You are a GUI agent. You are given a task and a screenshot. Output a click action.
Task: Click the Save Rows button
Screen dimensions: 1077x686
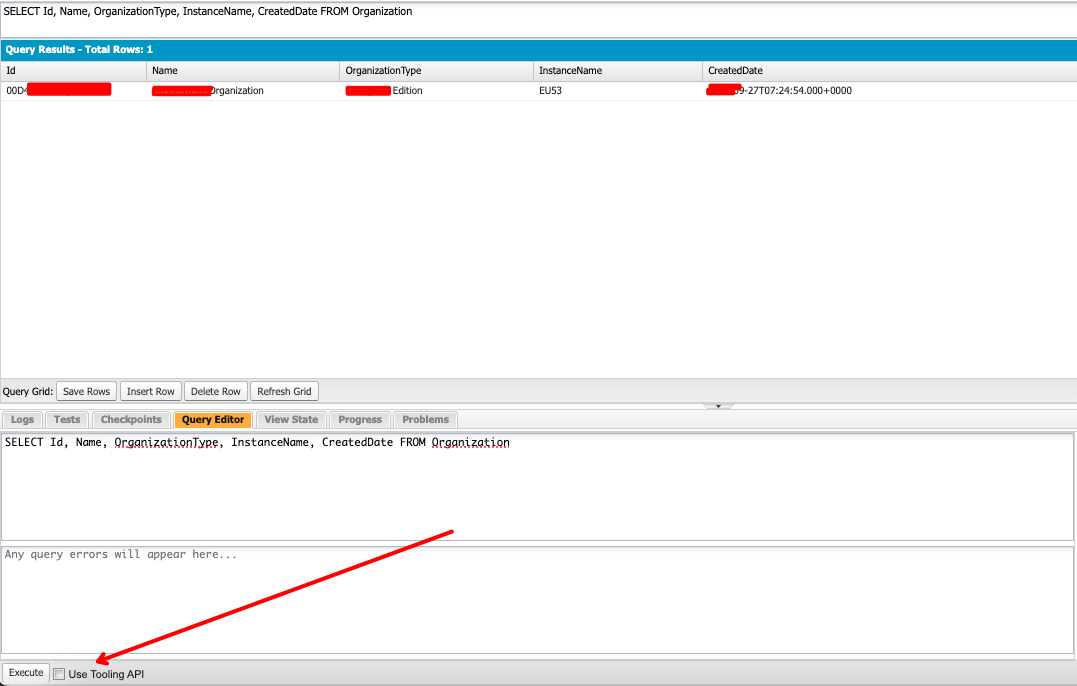[x=86, y=390]
